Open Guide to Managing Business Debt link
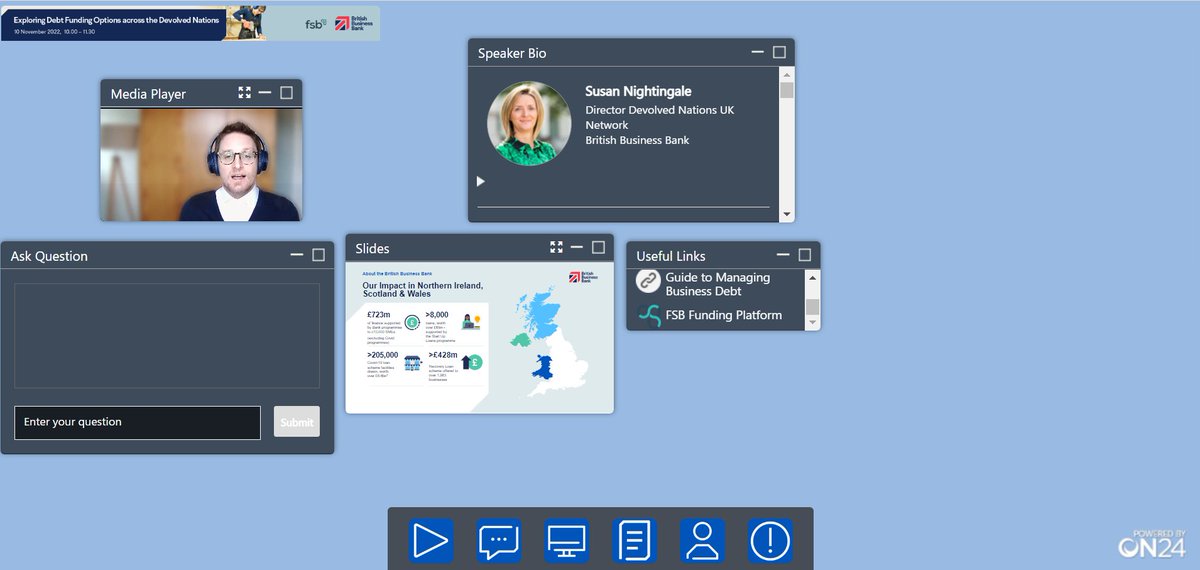Image resolution: width=1200 pixels, height=570 pixels. (x=718, y=284)
